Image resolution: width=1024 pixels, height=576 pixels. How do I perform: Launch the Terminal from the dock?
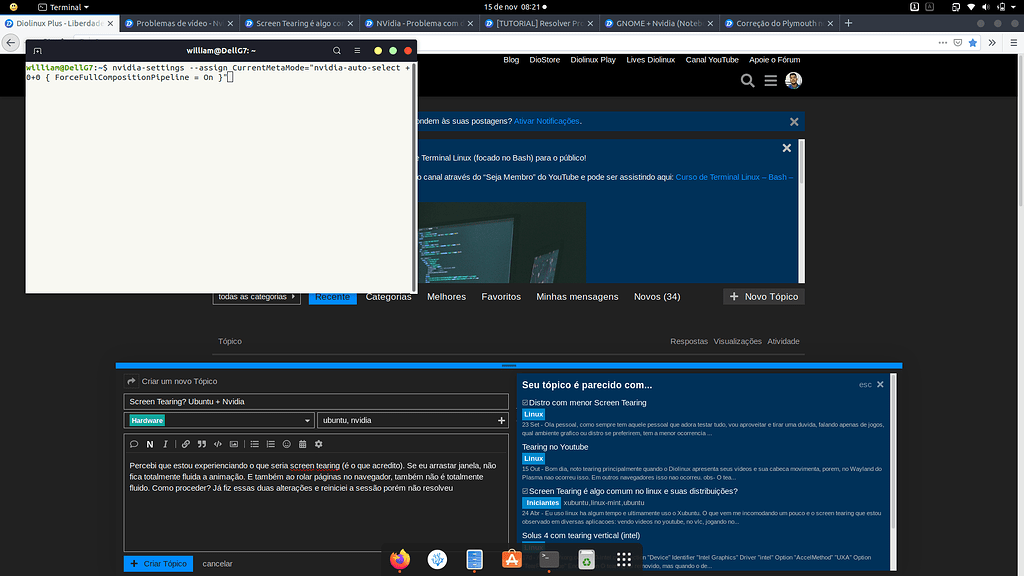(x=548, y=560)
